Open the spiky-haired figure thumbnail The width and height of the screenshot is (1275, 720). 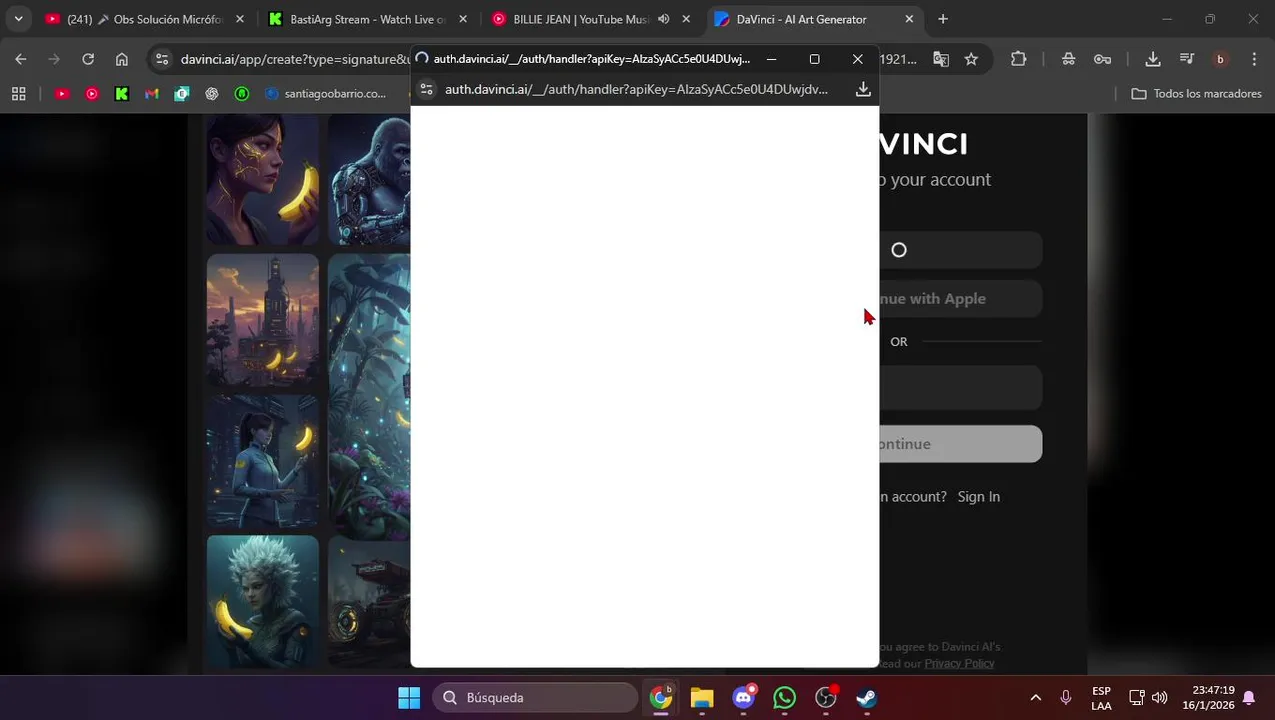pyautogui.click(x=263, y=601)
